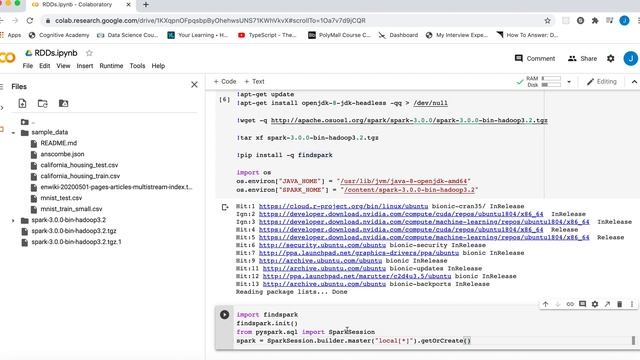Select anscombe.json file
640x360 pixels.
(x=62, y=154)
